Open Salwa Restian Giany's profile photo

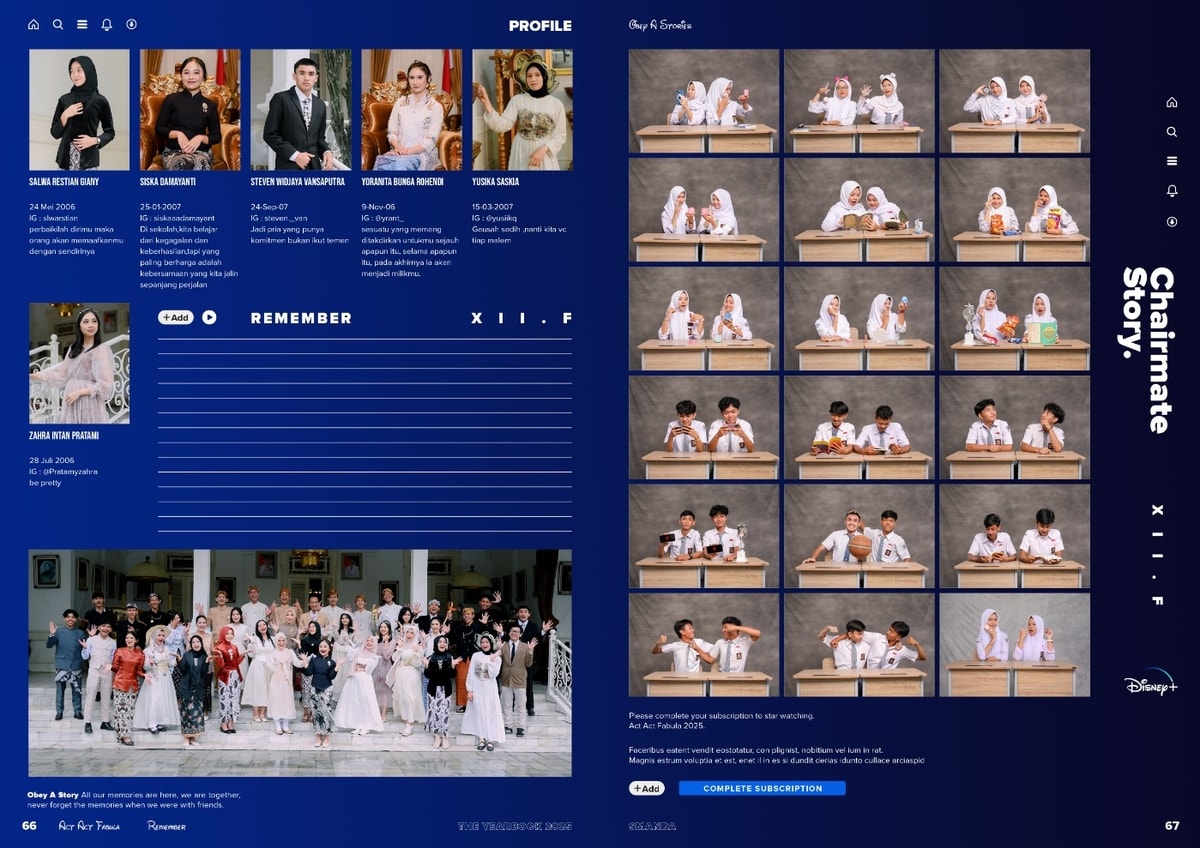coord(79,110)
